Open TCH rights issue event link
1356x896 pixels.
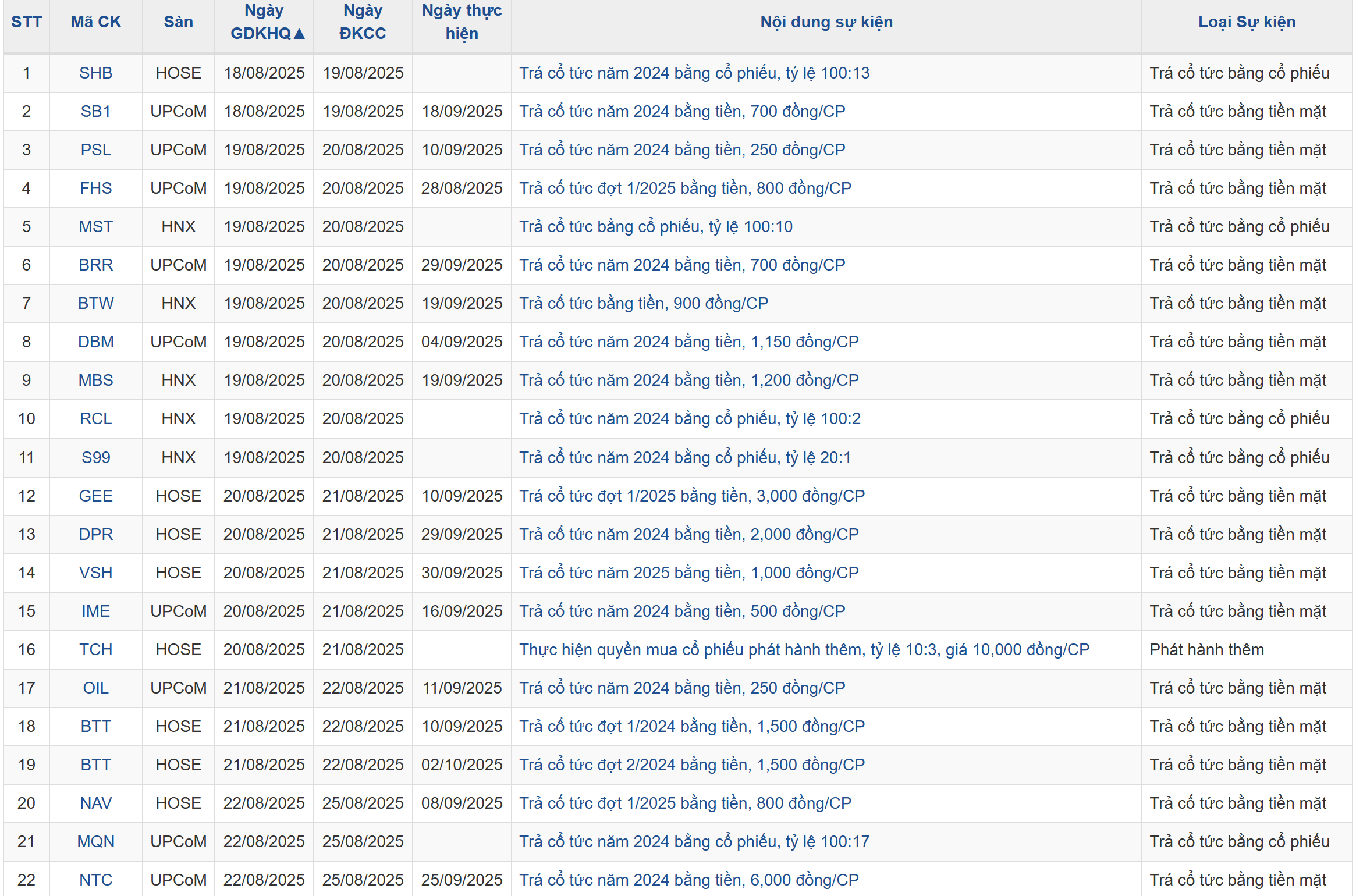[804, 650]
